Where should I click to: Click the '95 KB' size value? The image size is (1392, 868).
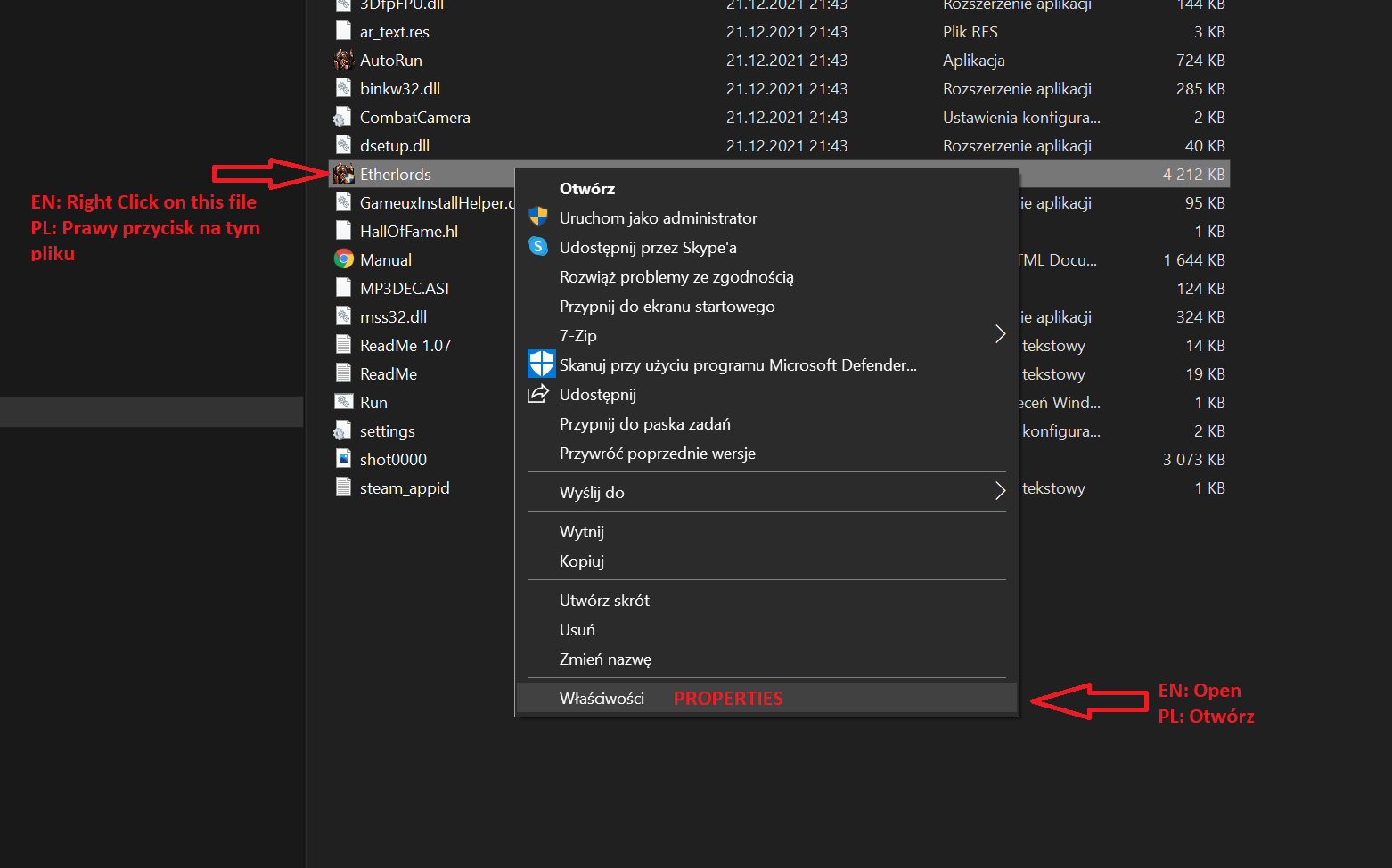tap(1205, 203)
